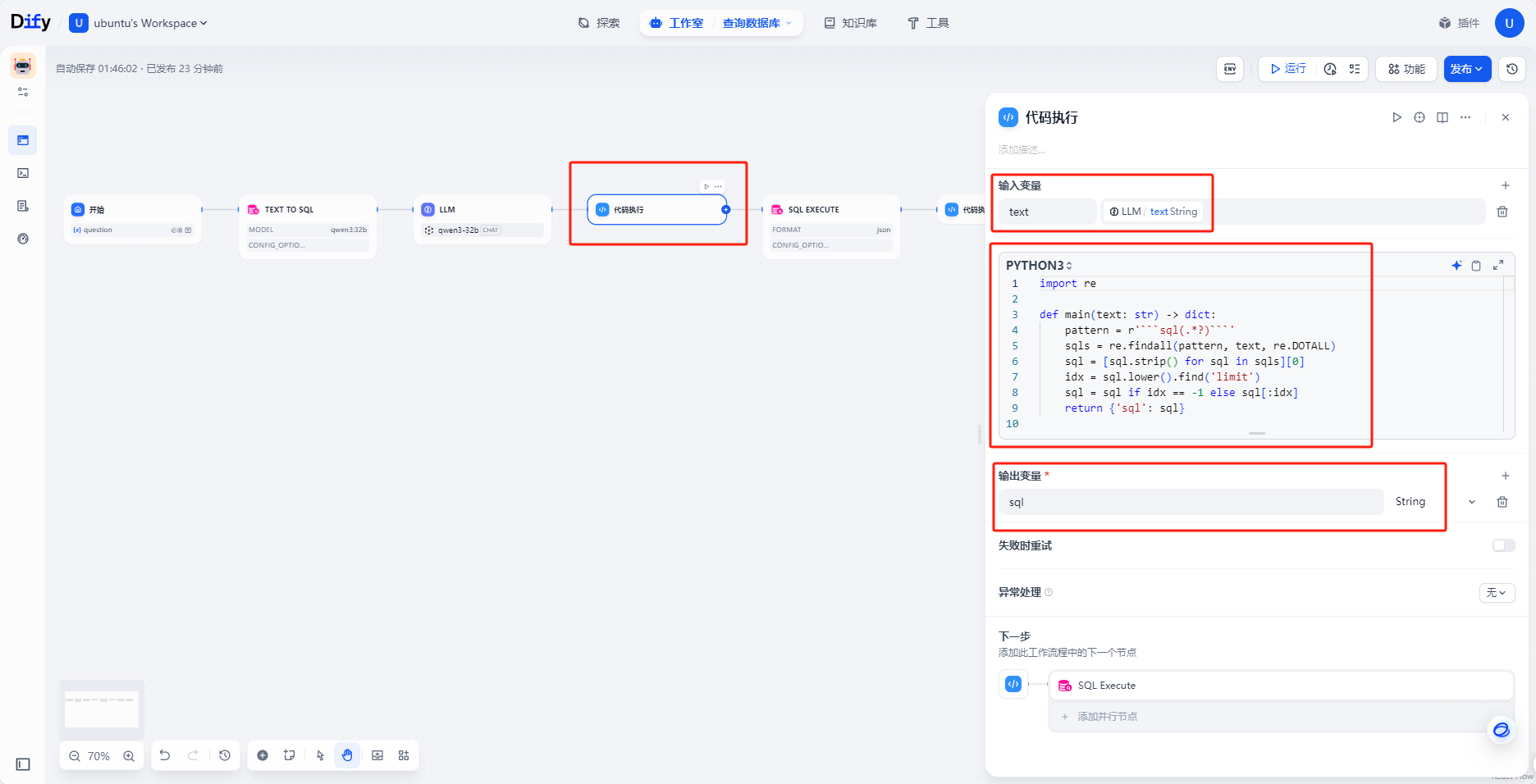Image resolution: width=1536 pixels, height=784 pixels.
Task: Open version history at the top right
Action: [1512, 69]
